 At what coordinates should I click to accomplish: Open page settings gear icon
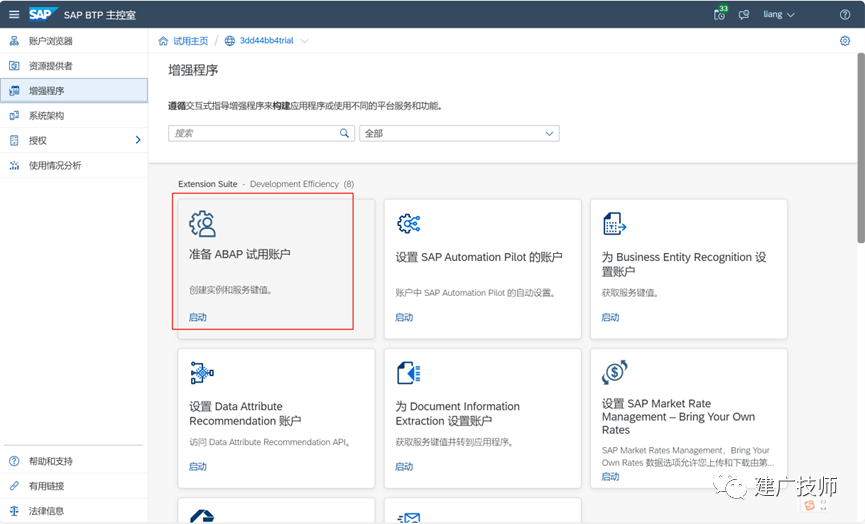click(845, 41)
